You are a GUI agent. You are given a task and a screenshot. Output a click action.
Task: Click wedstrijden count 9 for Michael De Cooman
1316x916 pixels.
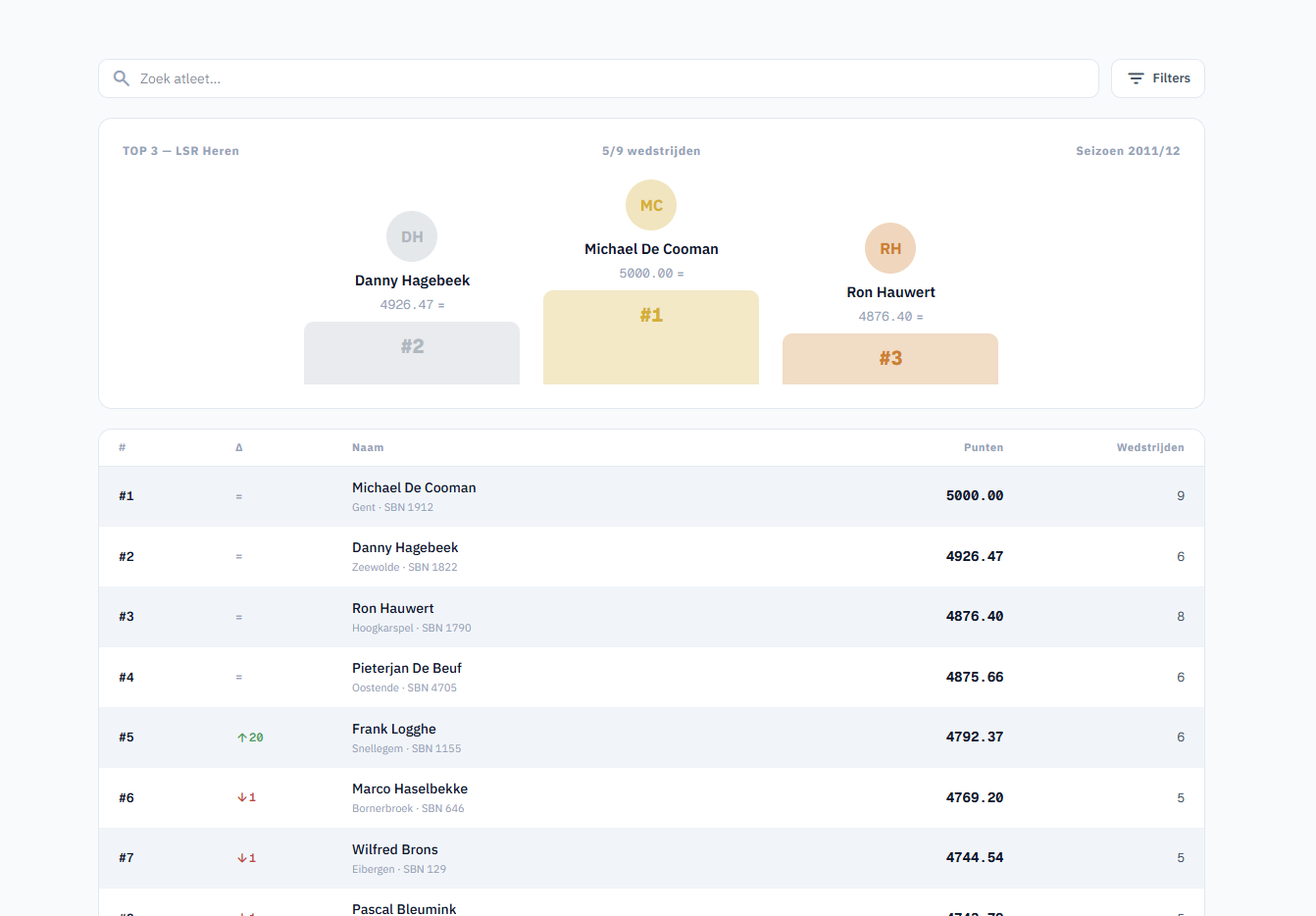click(x=1181, y=496)
